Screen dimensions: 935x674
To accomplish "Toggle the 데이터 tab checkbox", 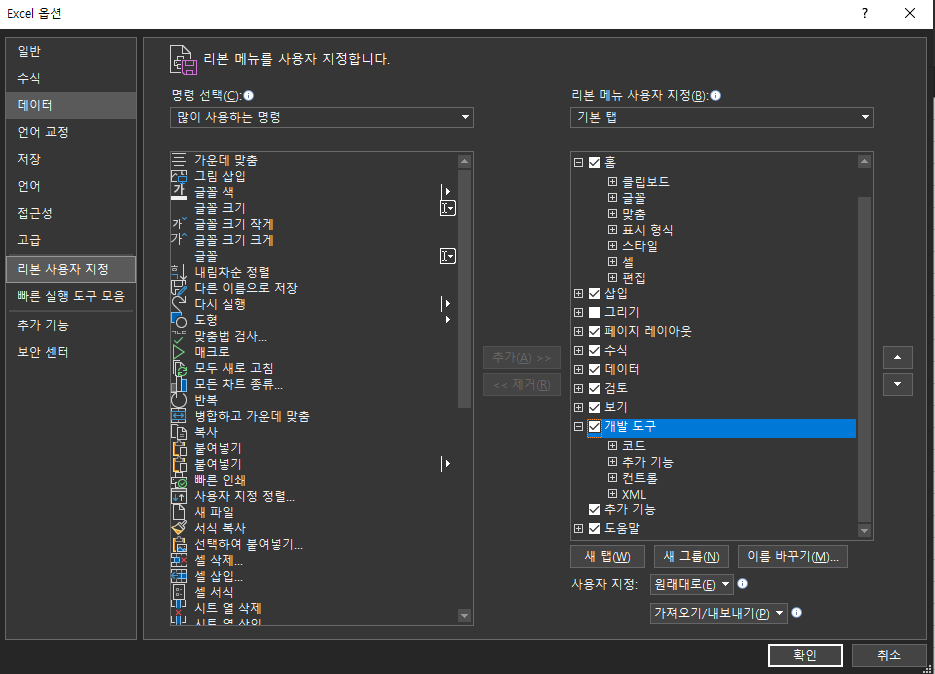I will [595, 369].
